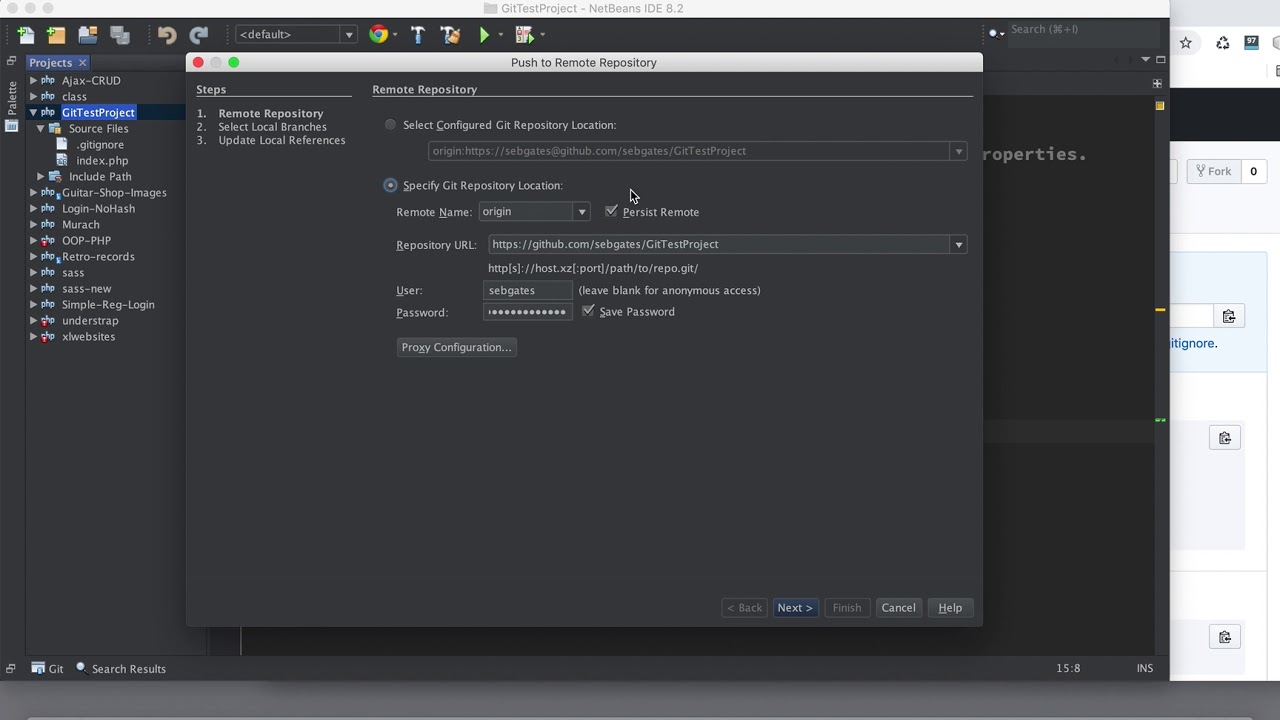Click into the Password field

click(x=528, y=312)
